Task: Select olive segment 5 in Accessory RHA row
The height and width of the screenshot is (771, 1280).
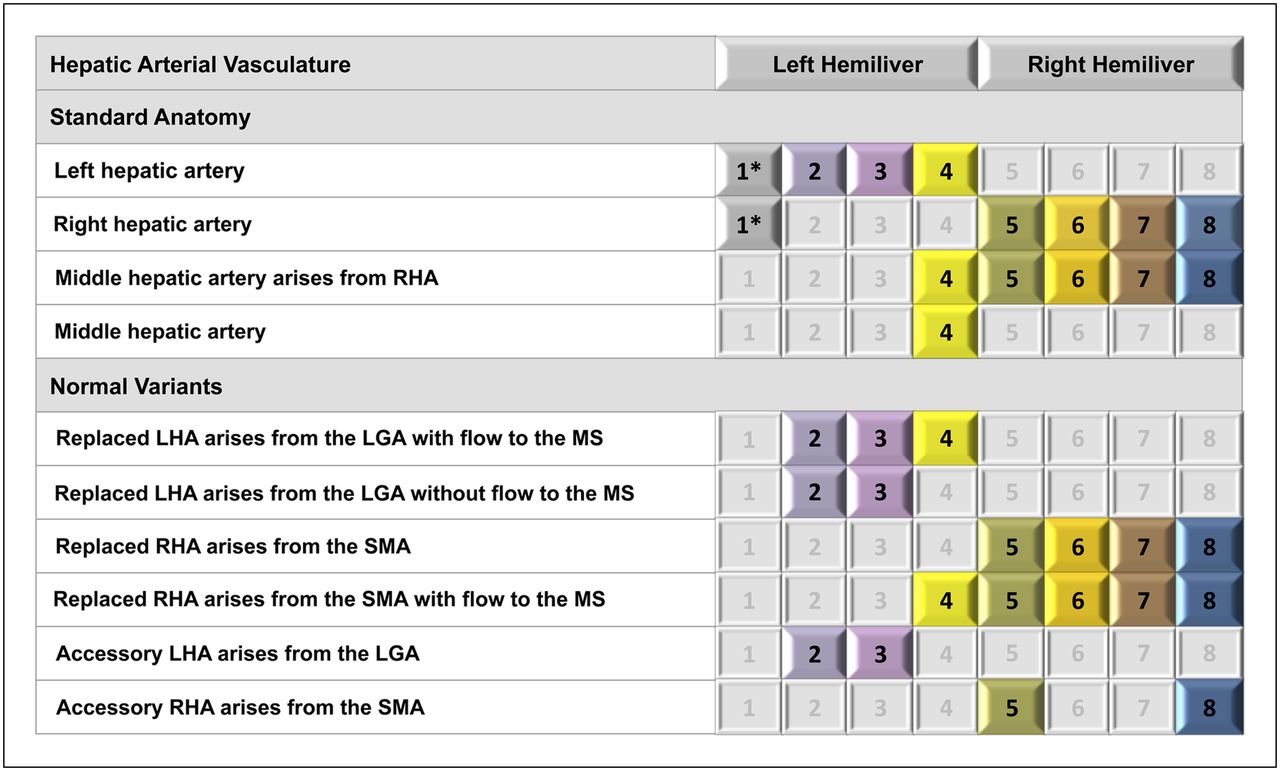Action: click(1012, 708)
